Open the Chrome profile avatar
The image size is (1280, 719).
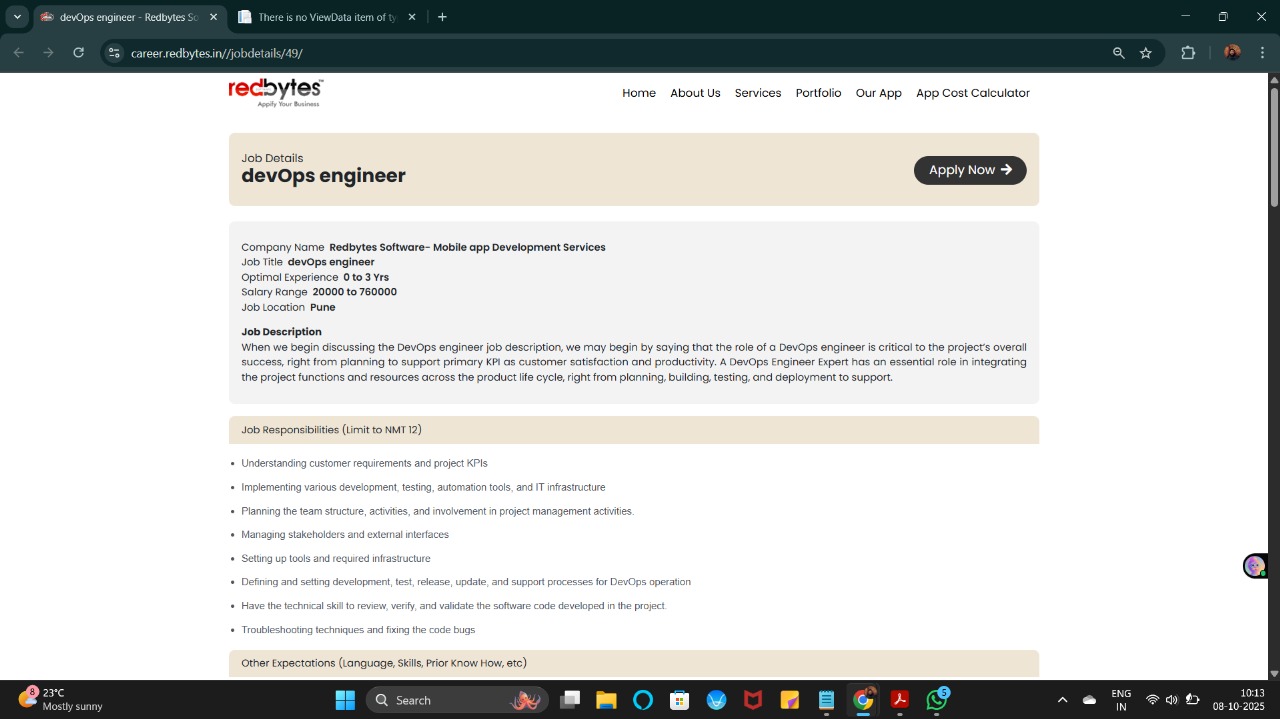[1232, 53]
